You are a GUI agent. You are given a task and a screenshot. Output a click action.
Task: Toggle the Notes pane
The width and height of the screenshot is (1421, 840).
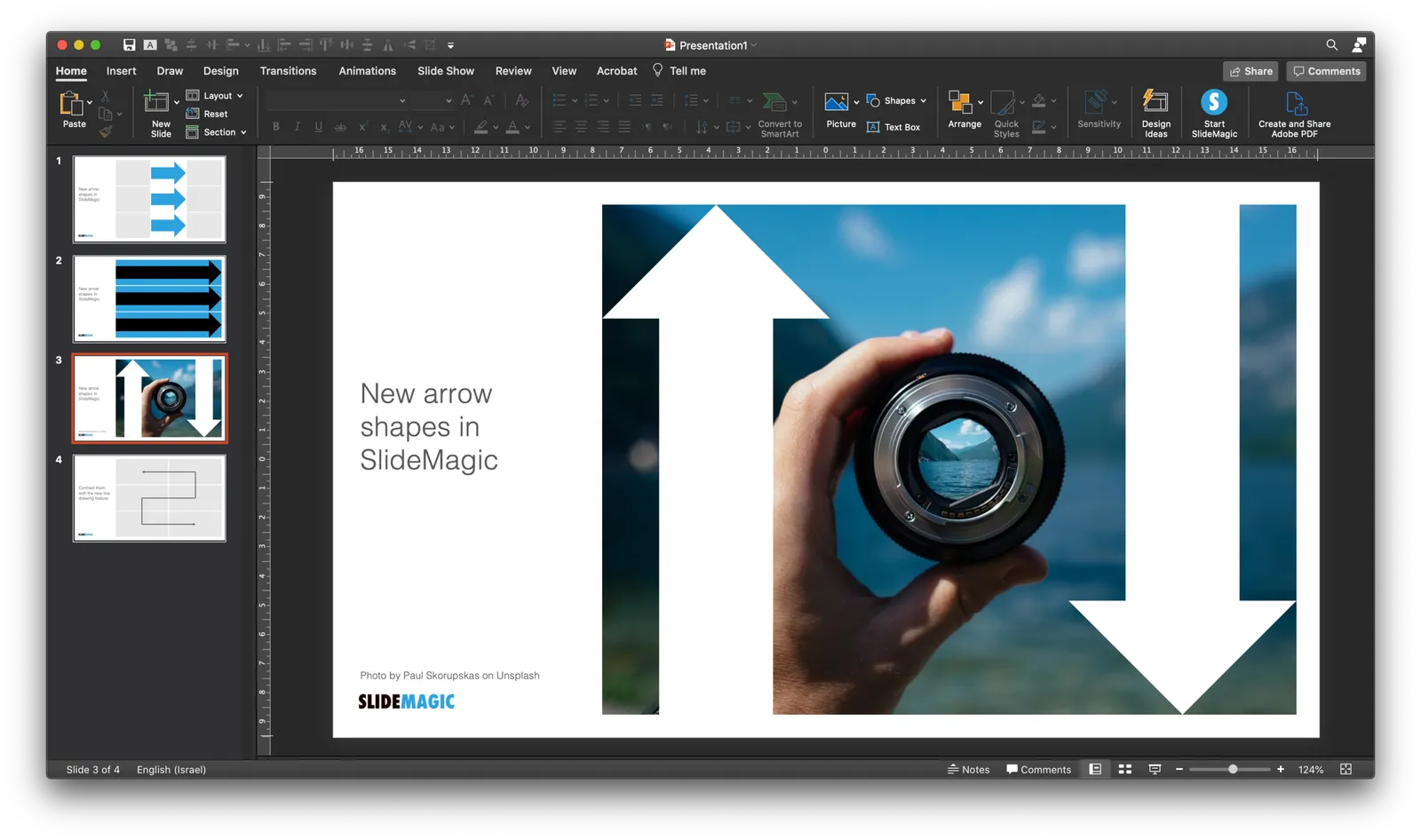(x=968, y=769)
